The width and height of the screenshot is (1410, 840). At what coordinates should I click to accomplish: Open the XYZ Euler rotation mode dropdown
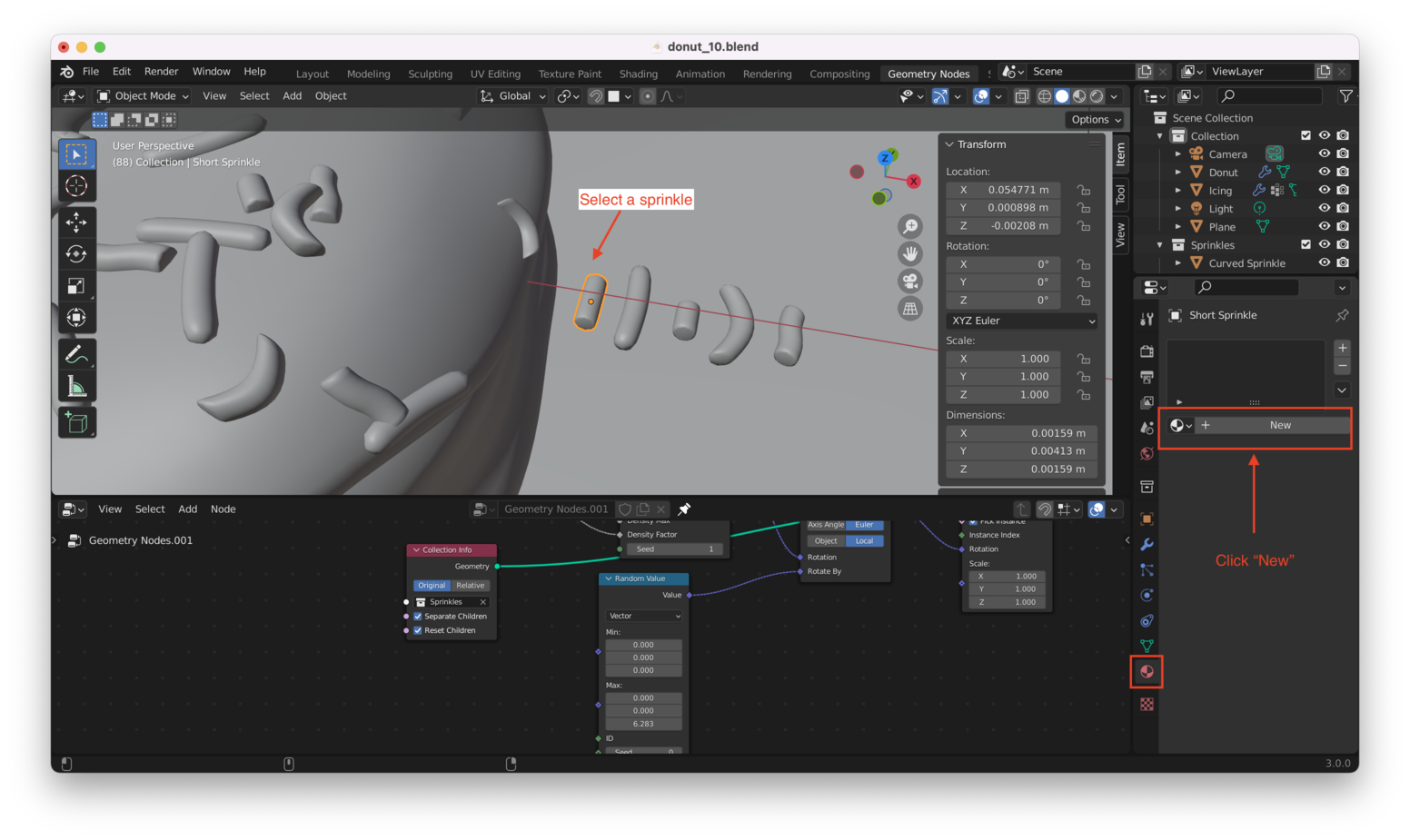coord(1022,321)
